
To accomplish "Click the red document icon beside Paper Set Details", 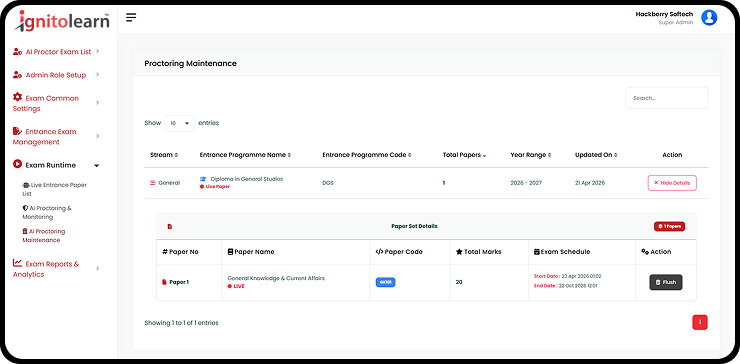I will click(x=170, y=227).
